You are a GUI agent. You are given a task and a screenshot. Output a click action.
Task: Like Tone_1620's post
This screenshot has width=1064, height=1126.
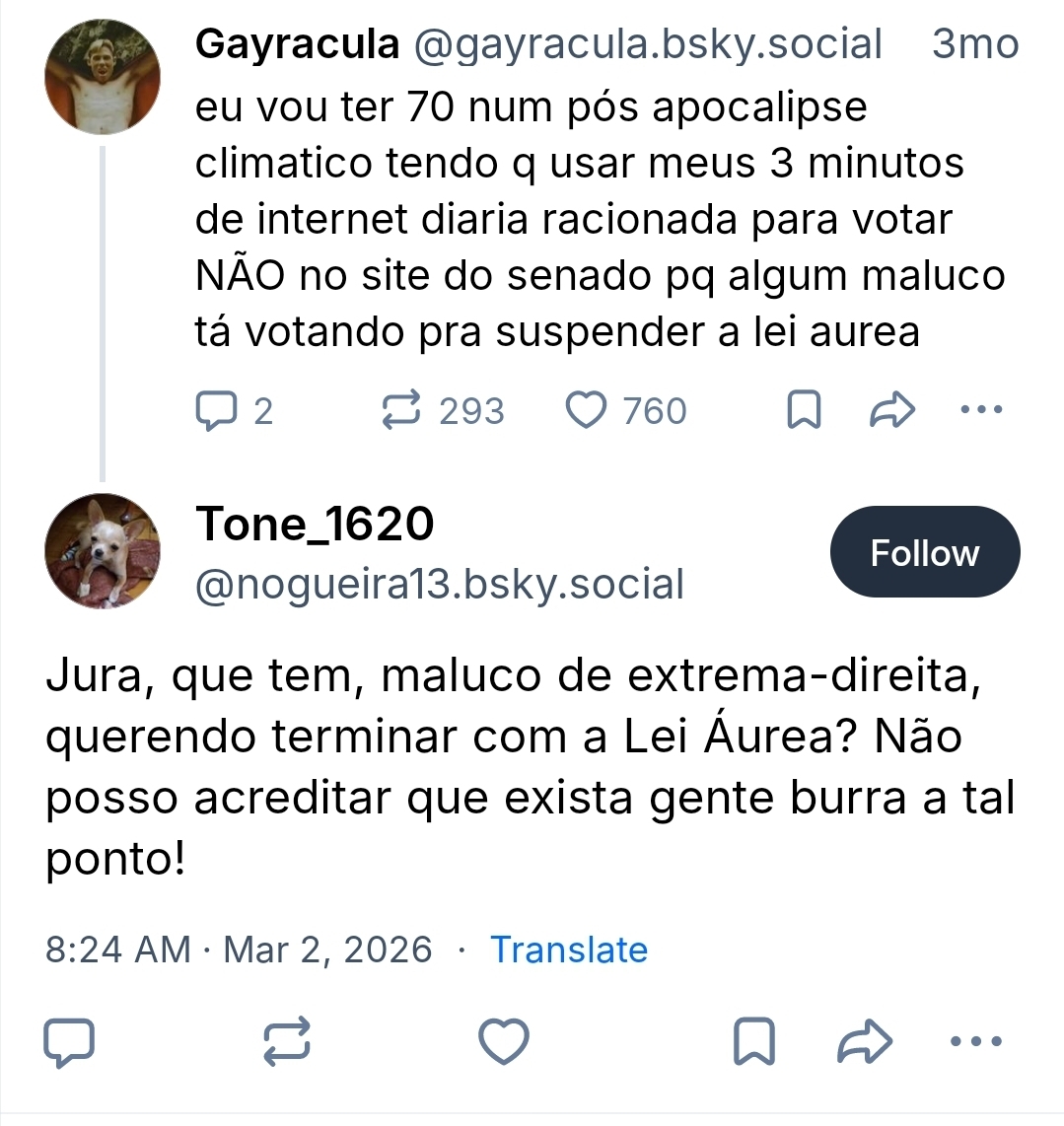504,1042
